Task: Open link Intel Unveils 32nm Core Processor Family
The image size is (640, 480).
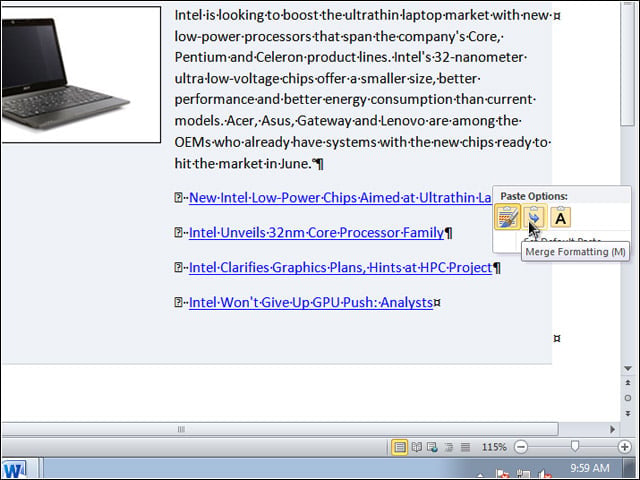Action: coord(316,233)
